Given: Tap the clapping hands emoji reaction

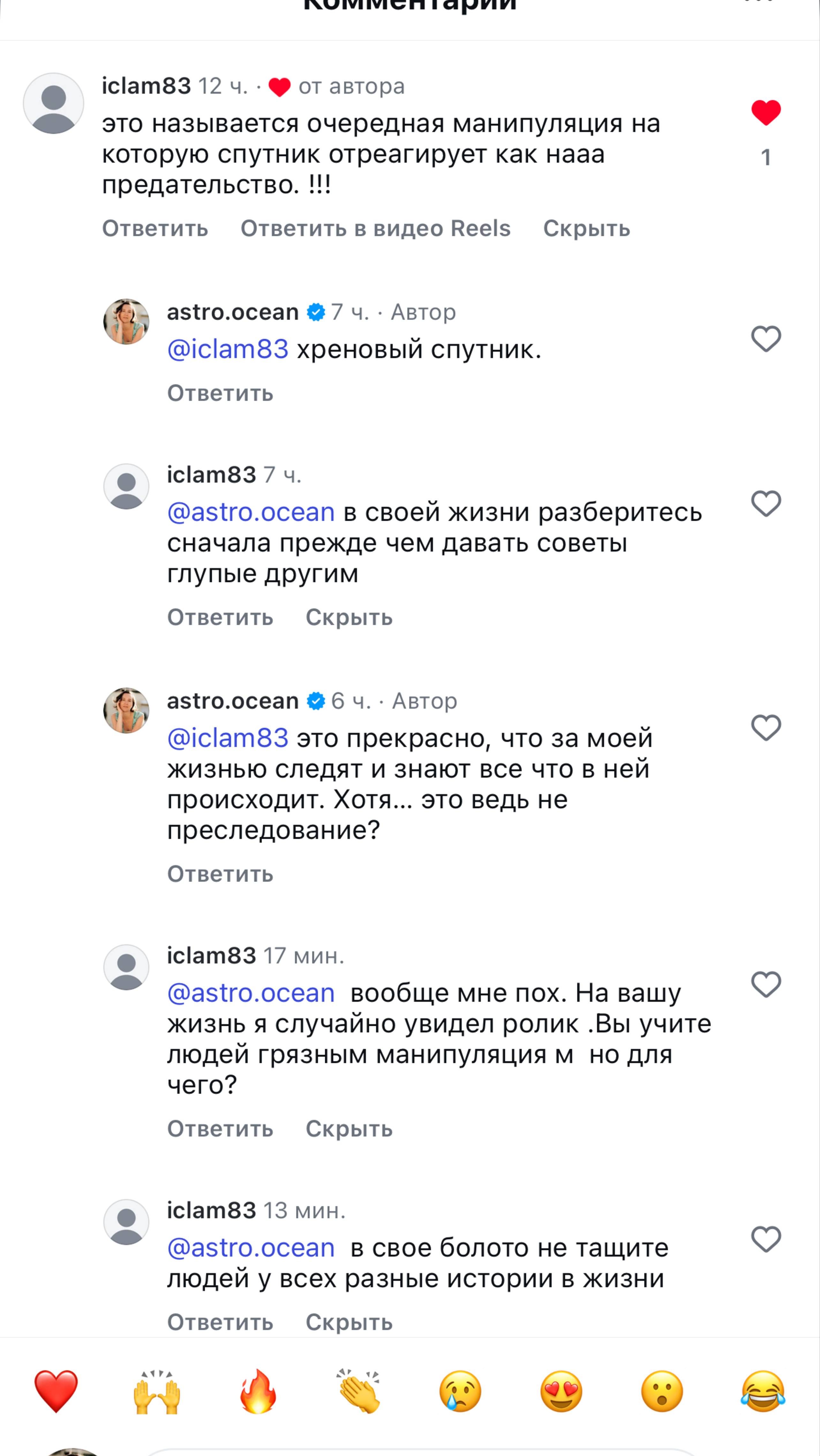Looking at the screenshot, I should [359, 1391].
